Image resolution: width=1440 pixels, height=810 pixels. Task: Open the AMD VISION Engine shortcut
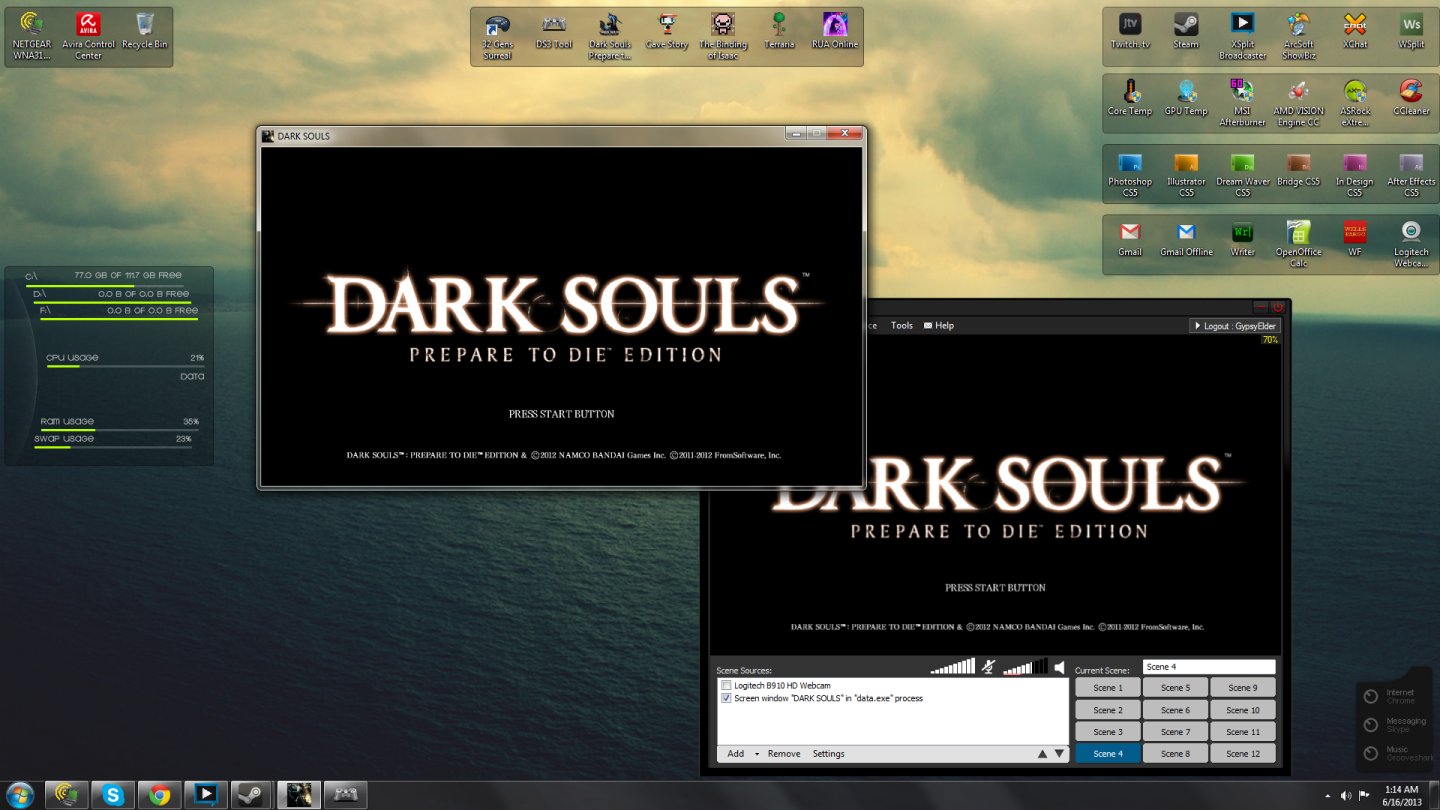click(1299, 104)
